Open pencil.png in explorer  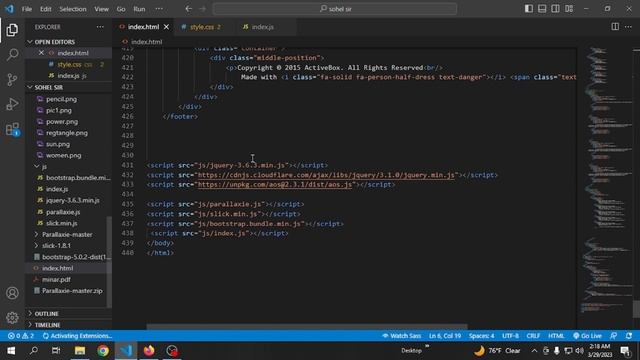61,99
